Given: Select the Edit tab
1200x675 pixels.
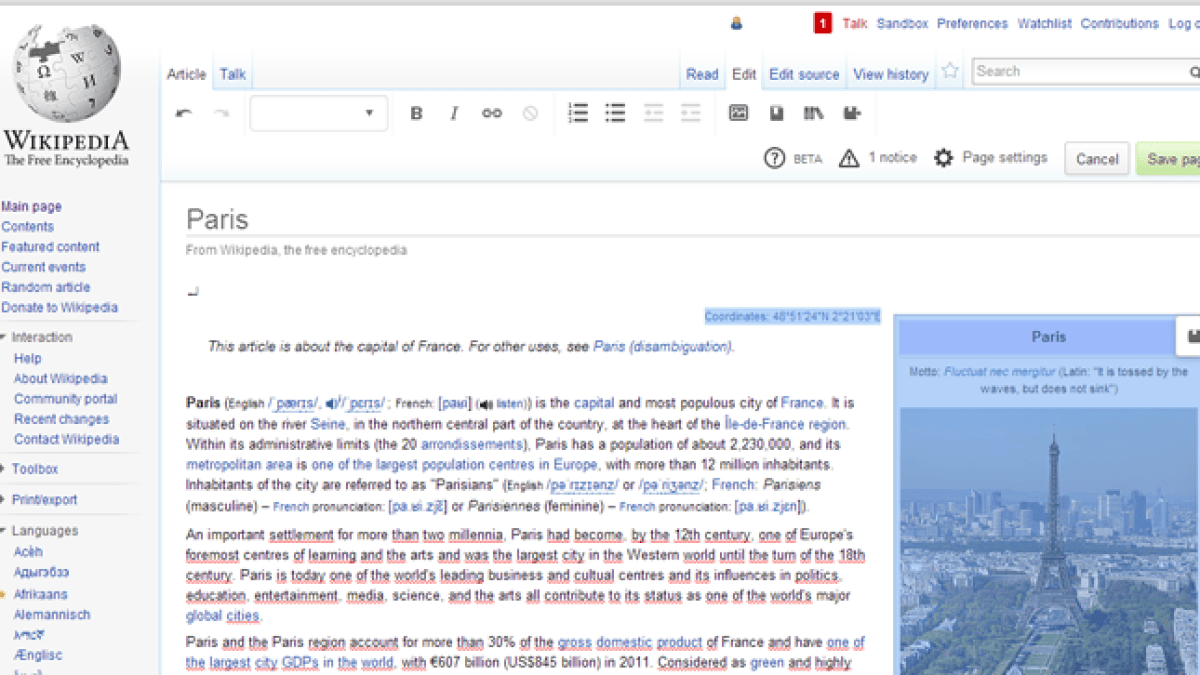Looking at the screenshot, I should click(744, 74).
